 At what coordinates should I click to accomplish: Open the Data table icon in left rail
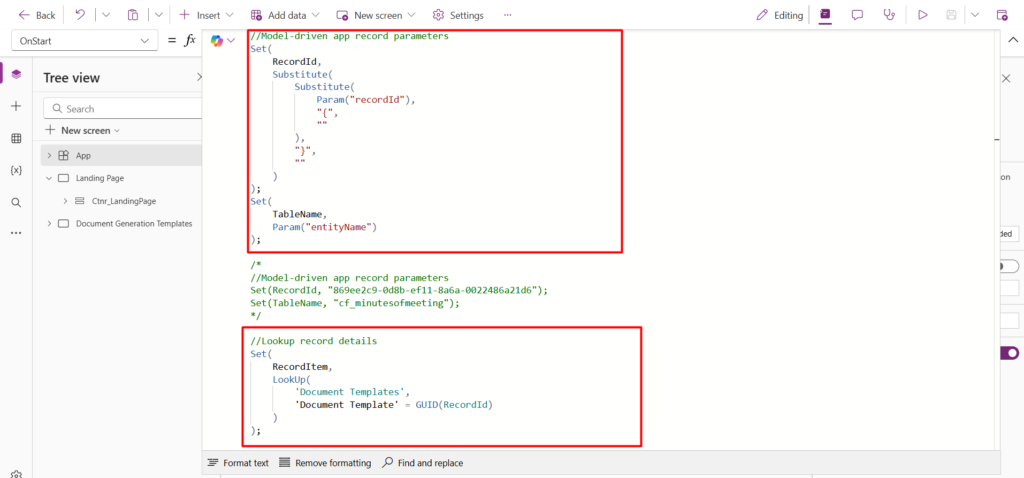click(x=16, y=138)
